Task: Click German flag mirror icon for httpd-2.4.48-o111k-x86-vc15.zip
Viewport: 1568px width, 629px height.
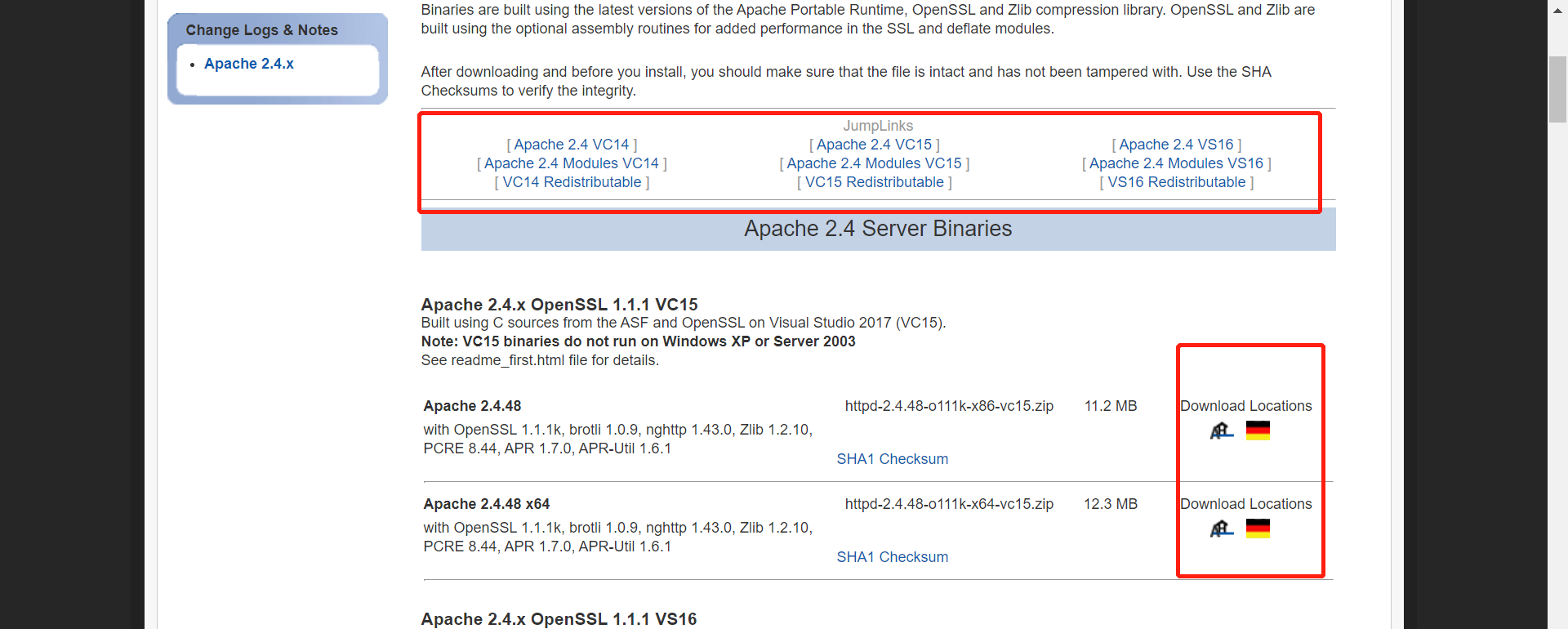Action: pos(1258,430)
